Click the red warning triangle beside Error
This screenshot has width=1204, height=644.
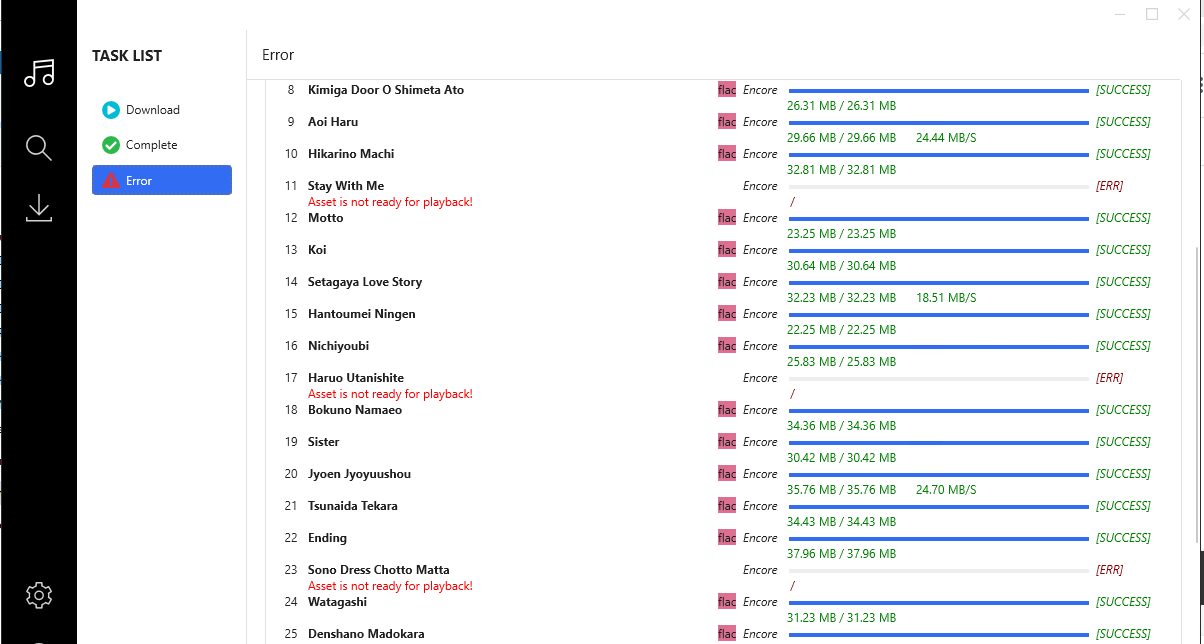pyautogui.click(x=111, y=180)
